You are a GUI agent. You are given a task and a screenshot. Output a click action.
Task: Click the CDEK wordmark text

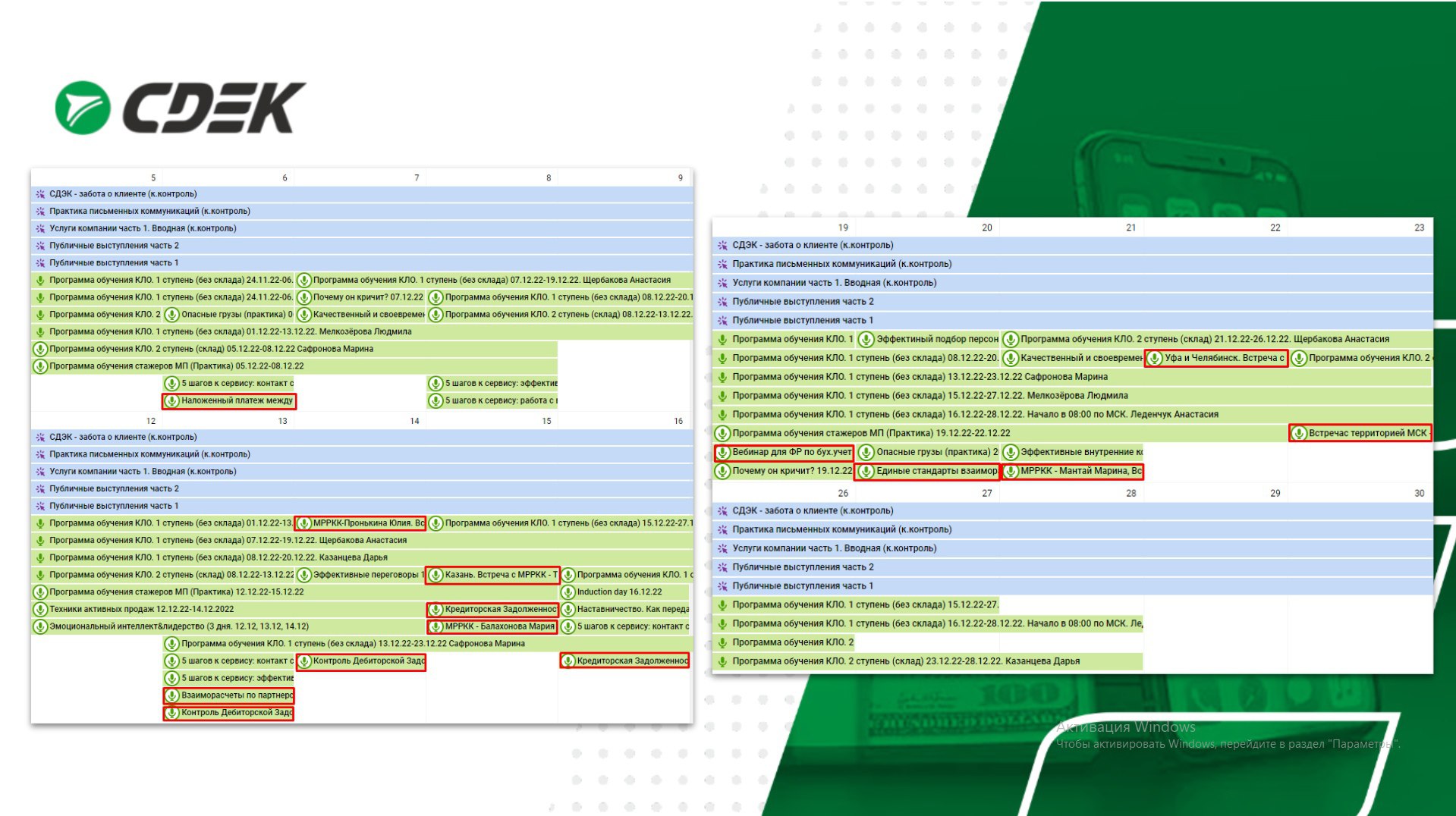coord(214,108)
